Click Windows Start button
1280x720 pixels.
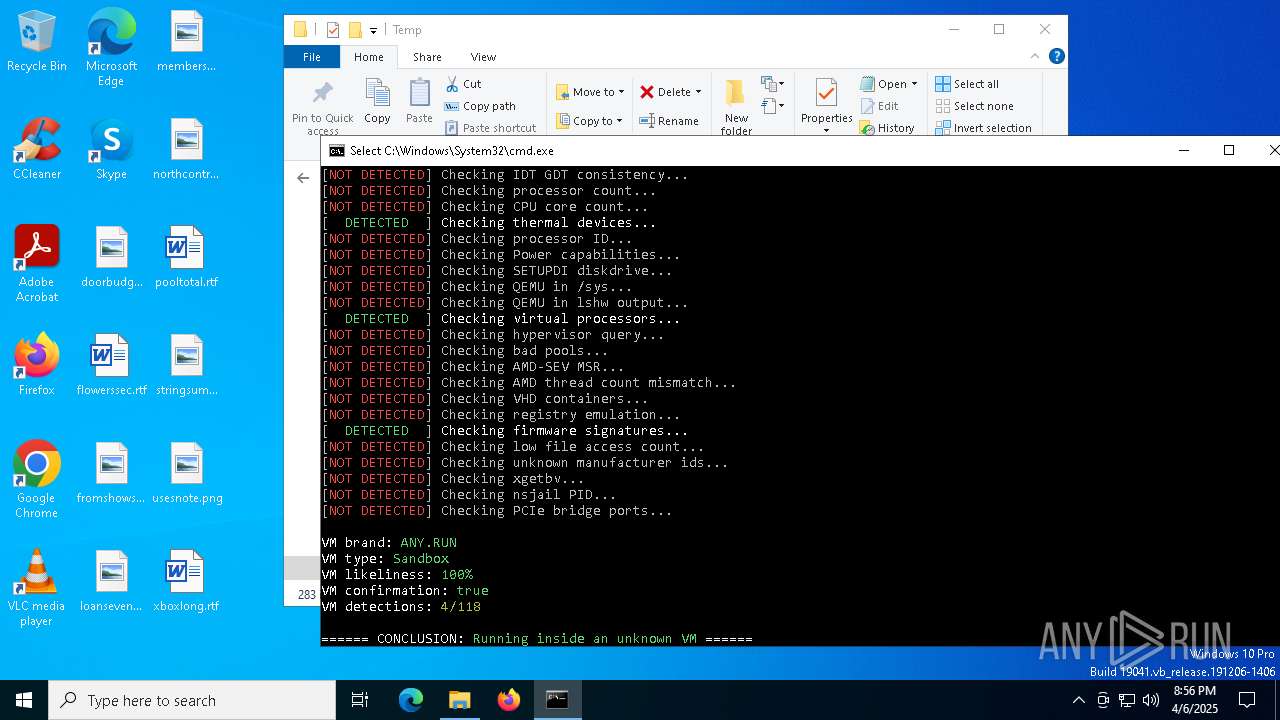24,700
